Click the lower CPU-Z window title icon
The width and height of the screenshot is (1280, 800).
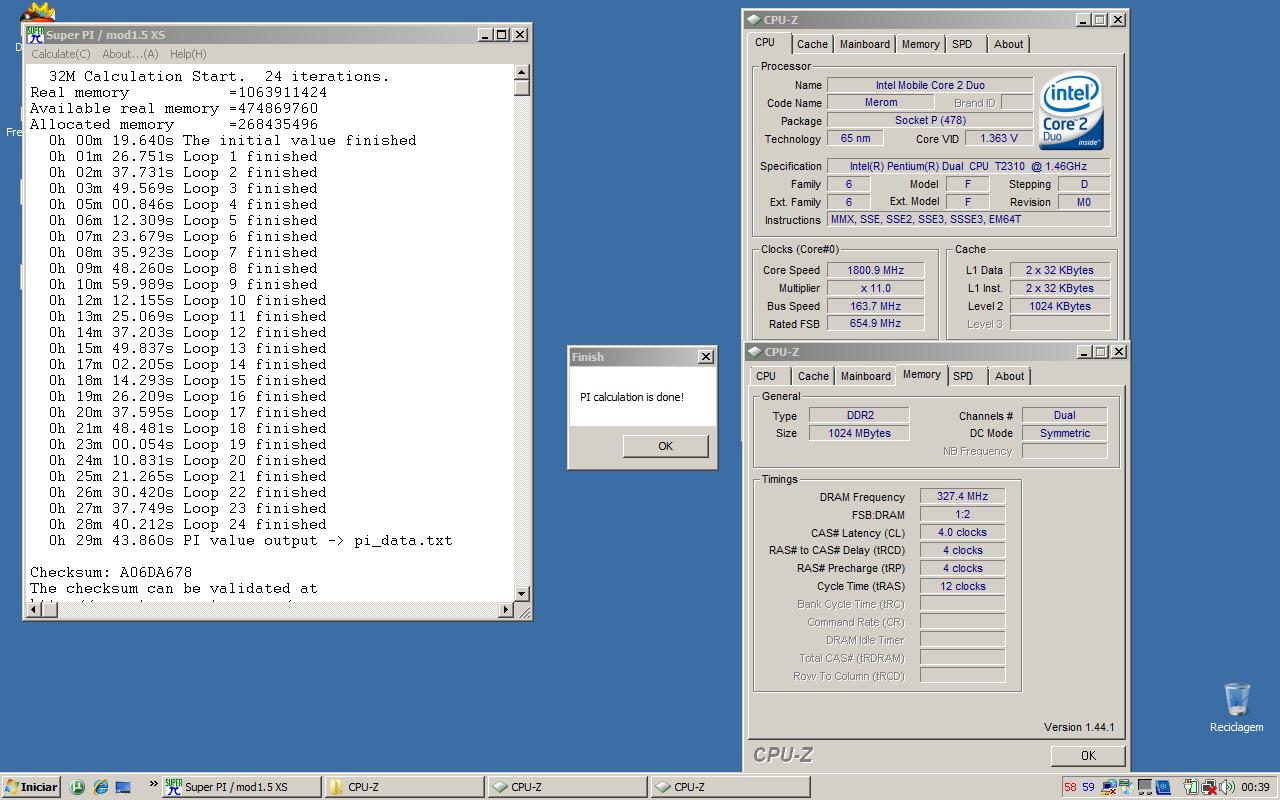coord(754,351)
